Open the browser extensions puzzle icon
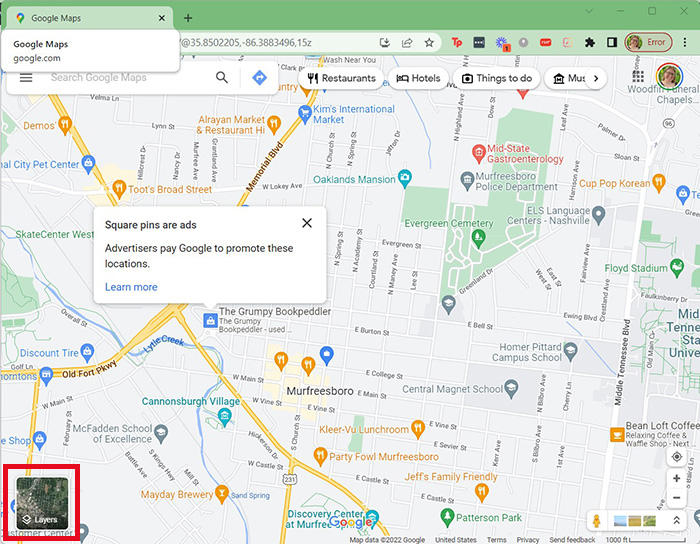 click(x=590, y=42)
